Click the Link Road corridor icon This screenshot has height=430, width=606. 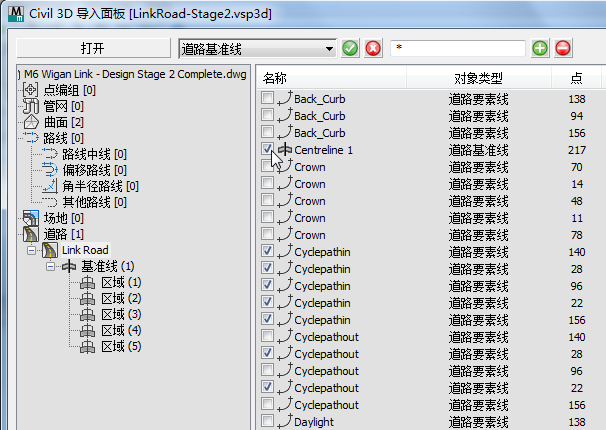pos(50,250)
